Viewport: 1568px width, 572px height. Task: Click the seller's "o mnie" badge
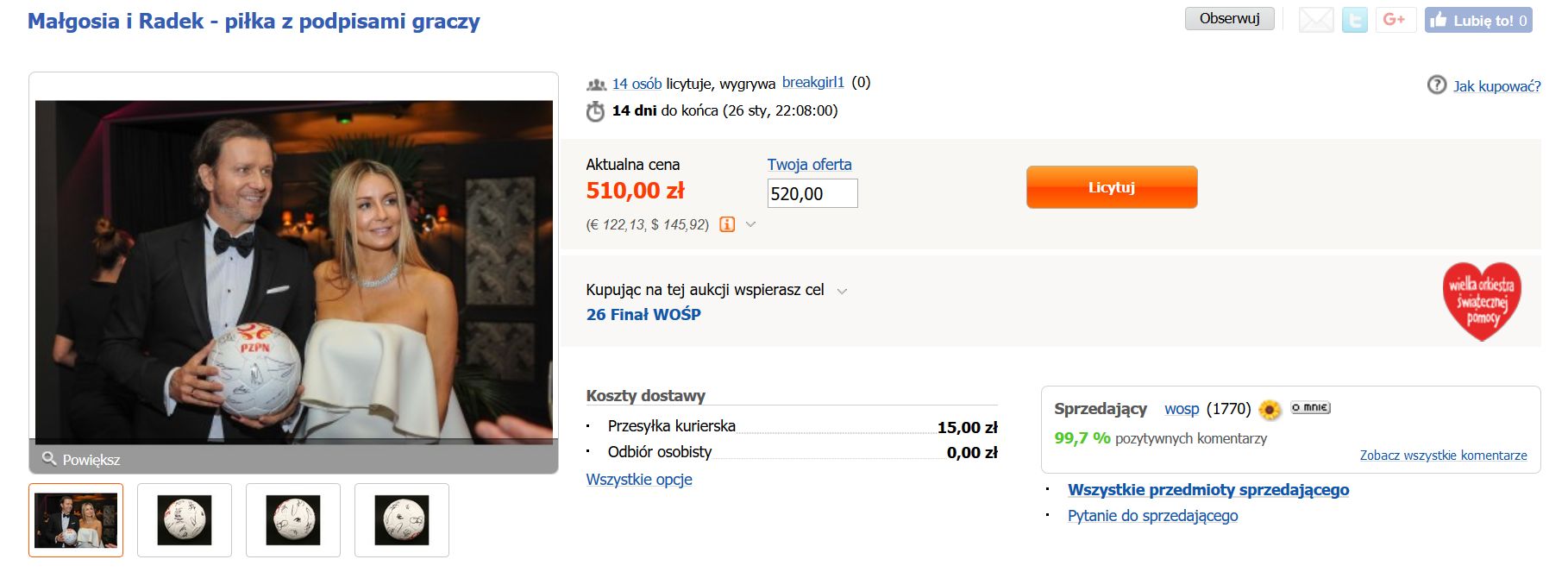(x=1311, y=408)
